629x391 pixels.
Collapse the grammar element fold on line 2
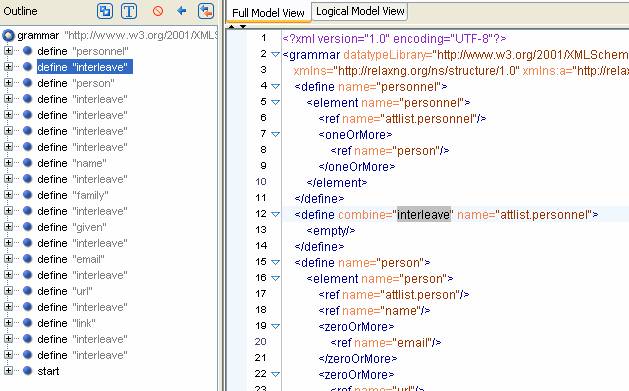tap(275, 54)
